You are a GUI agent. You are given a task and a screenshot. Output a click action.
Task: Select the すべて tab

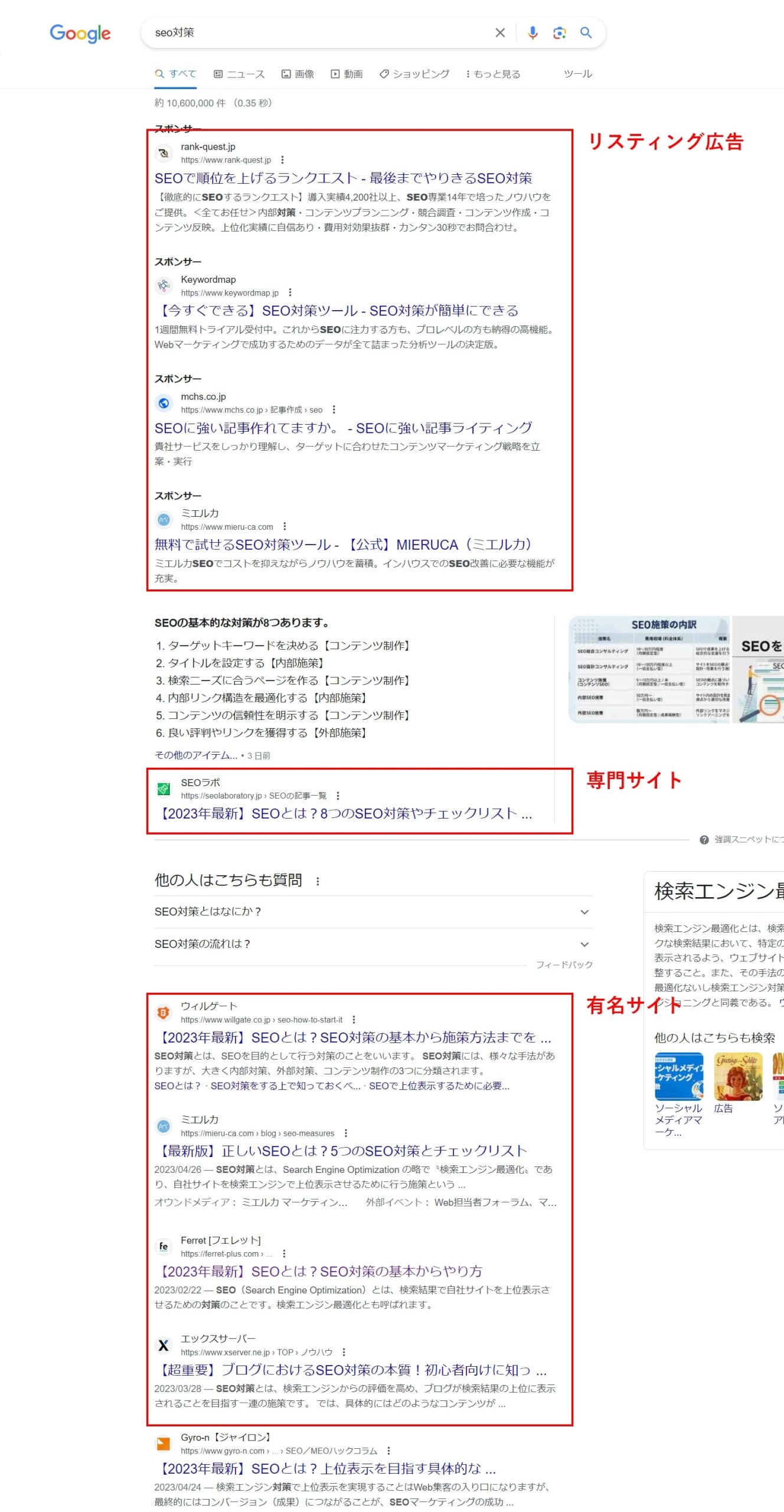click(176, 74)
